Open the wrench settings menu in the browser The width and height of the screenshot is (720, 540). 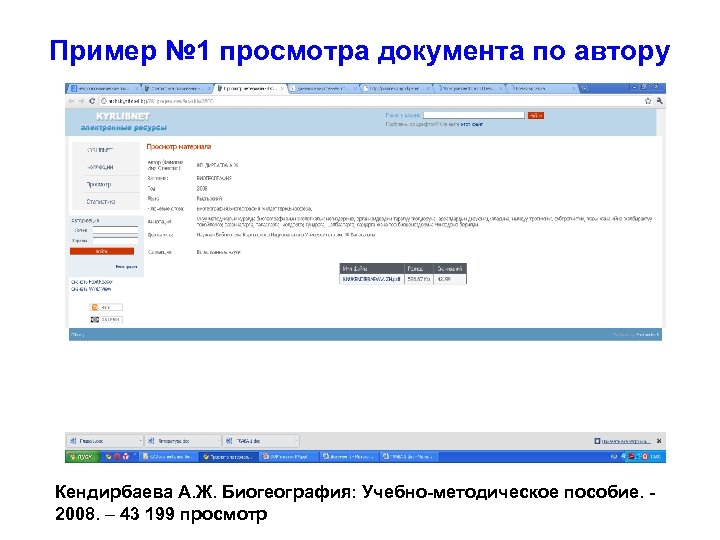click(659, 101)
